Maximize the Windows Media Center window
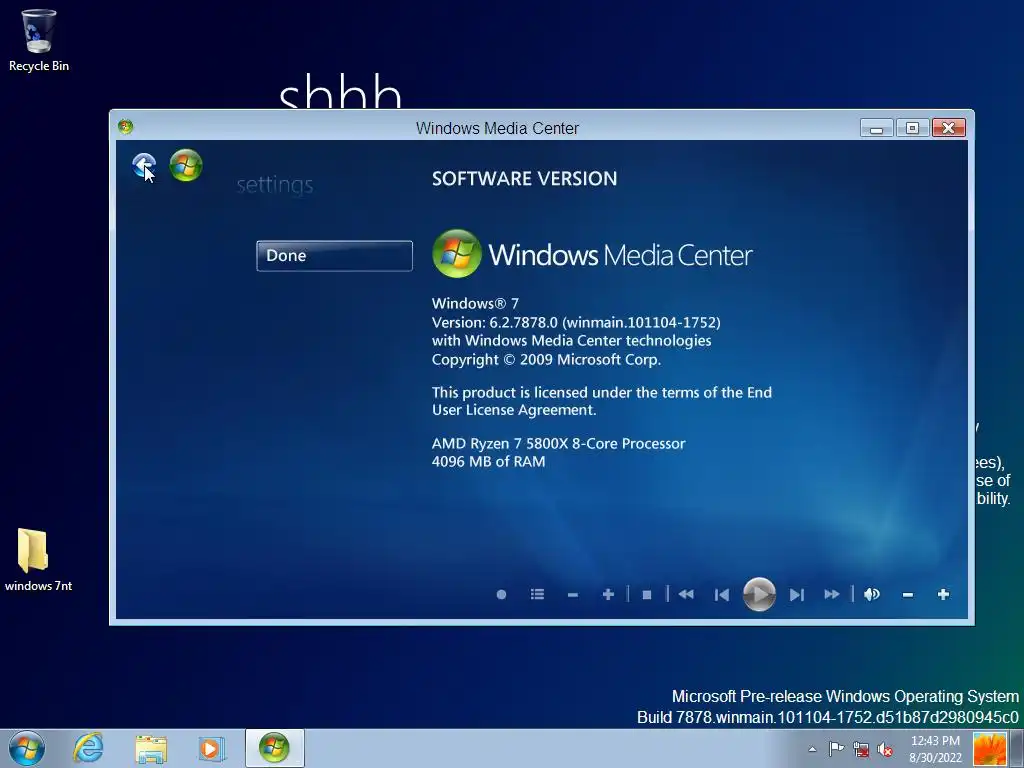 pos(912,128)
